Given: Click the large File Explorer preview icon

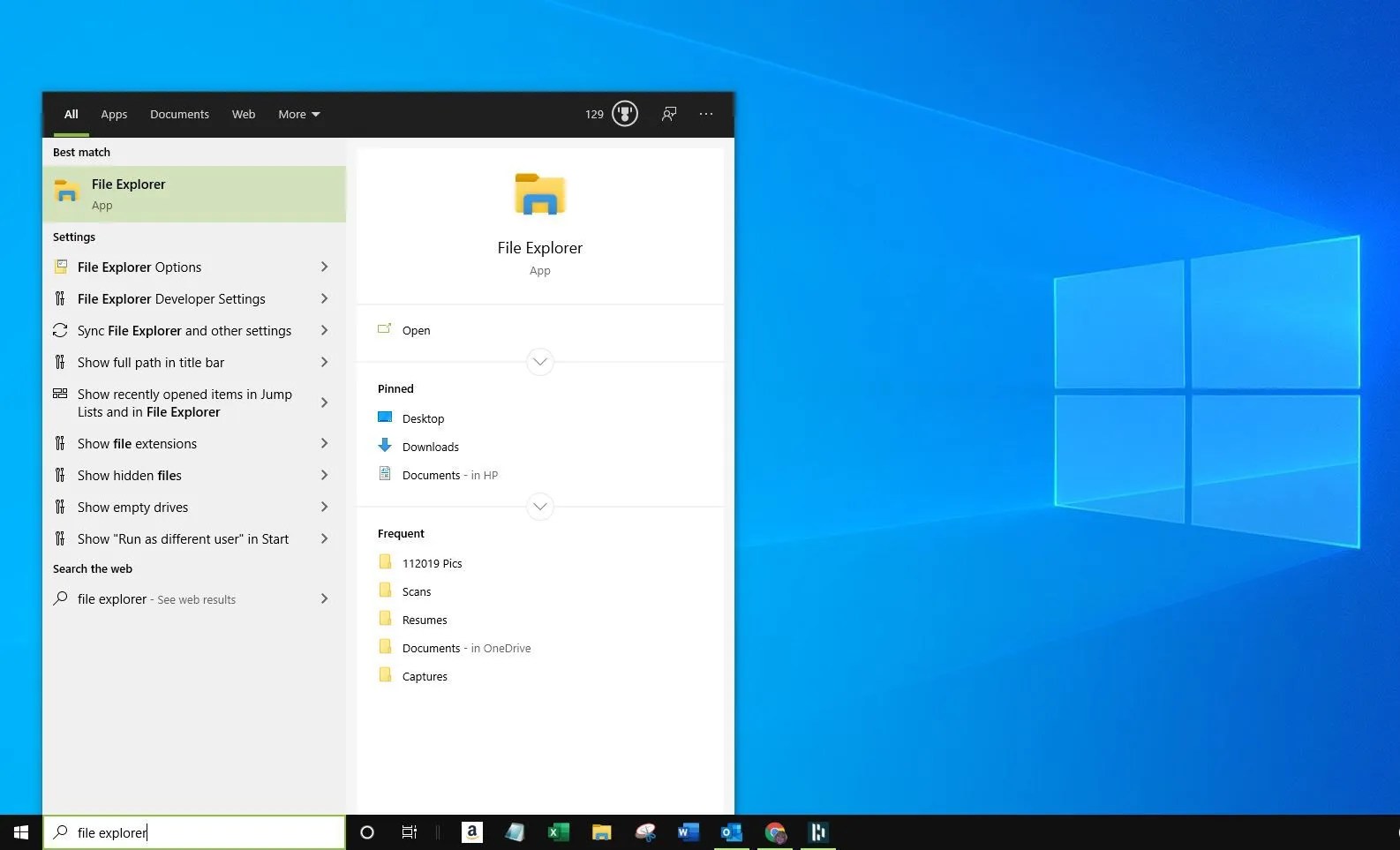Looking at the screenshot, I should (540, 194).
